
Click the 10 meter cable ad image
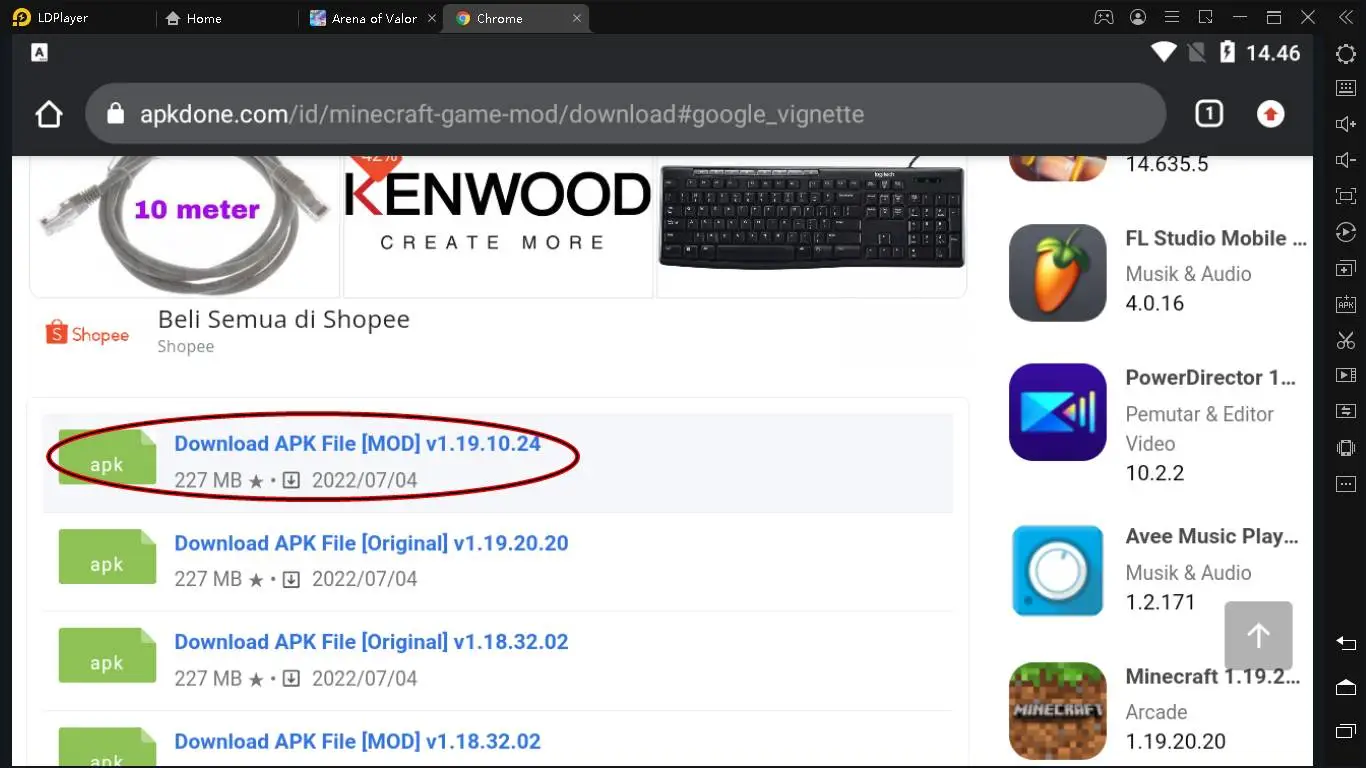[185, 225]
